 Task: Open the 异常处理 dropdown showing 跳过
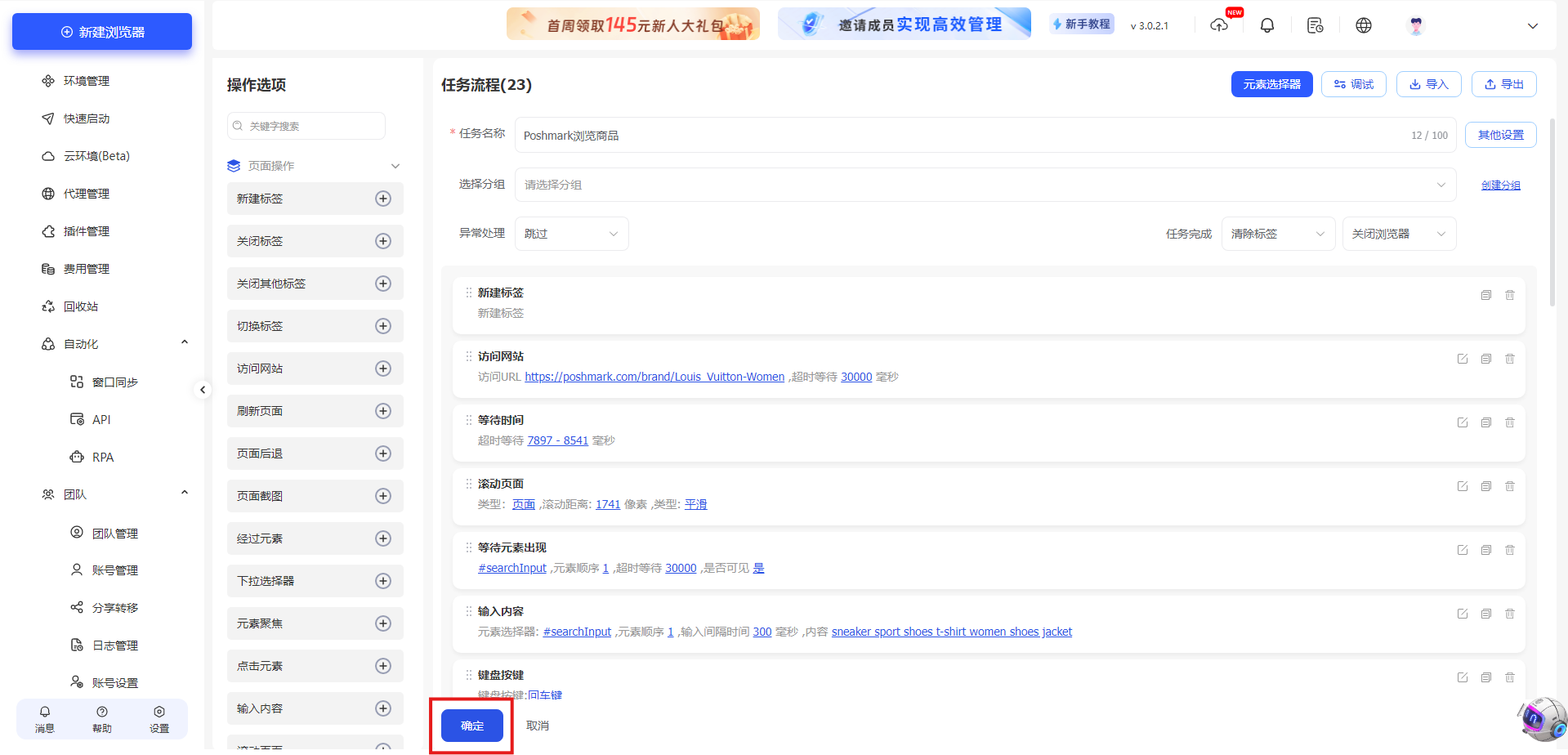pos(571,234)
